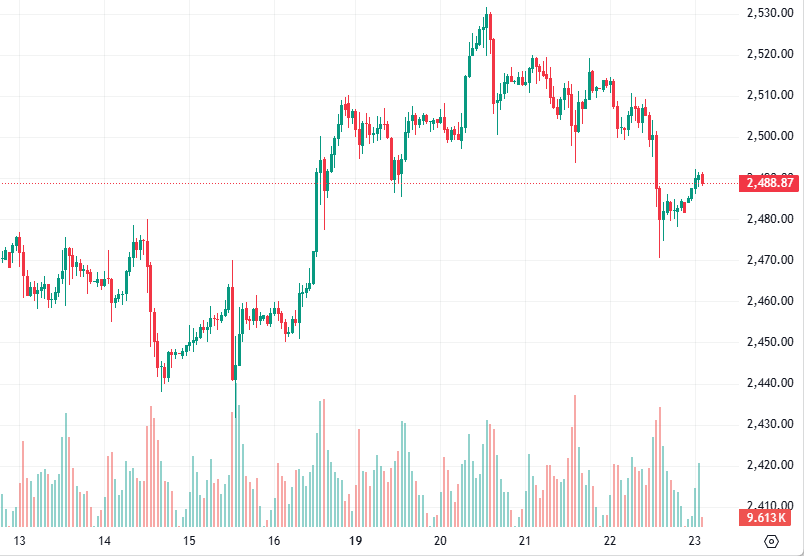Select bold date 19 on the time axis
Screen dimensions: 804x556
coord(355,541)
